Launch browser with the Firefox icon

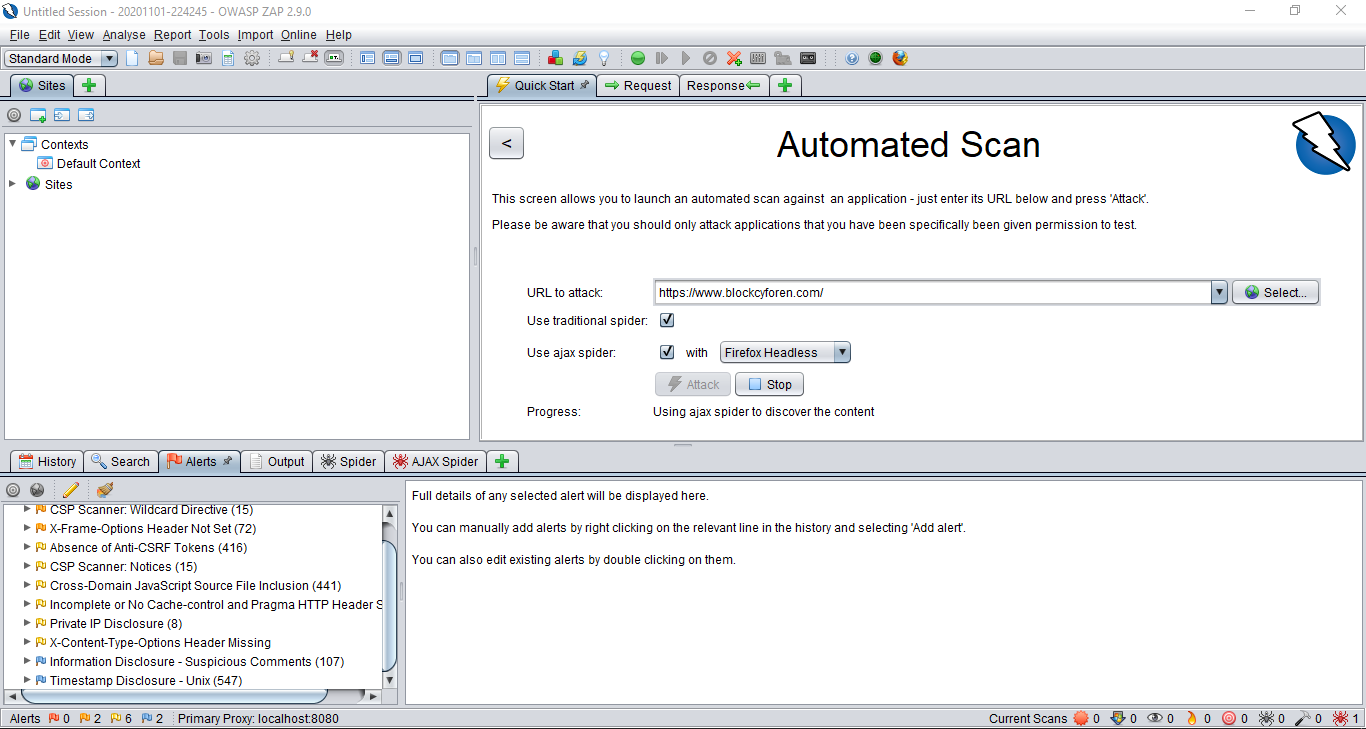coord(900,58)
